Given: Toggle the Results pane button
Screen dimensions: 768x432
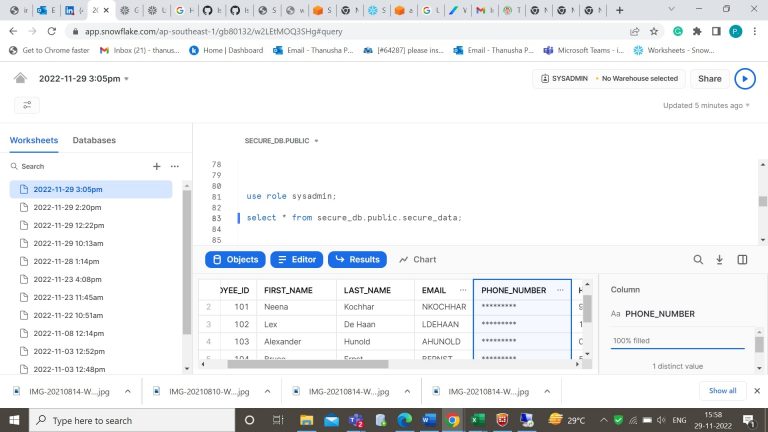Looking at the screenshot, I should click(x=357, y=259).
